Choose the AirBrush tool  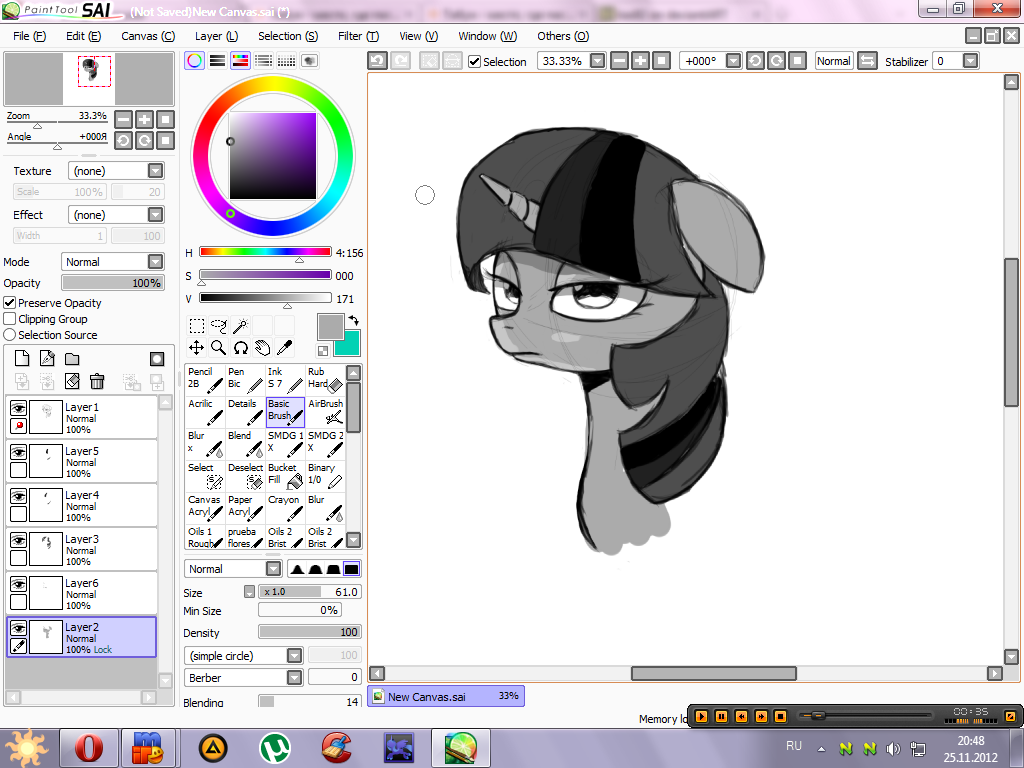click(x=325, y=412)
